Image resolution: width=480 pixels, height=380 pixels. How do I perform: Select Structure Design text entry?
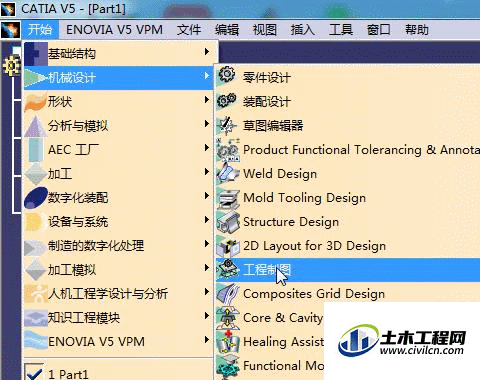[291, 222]
